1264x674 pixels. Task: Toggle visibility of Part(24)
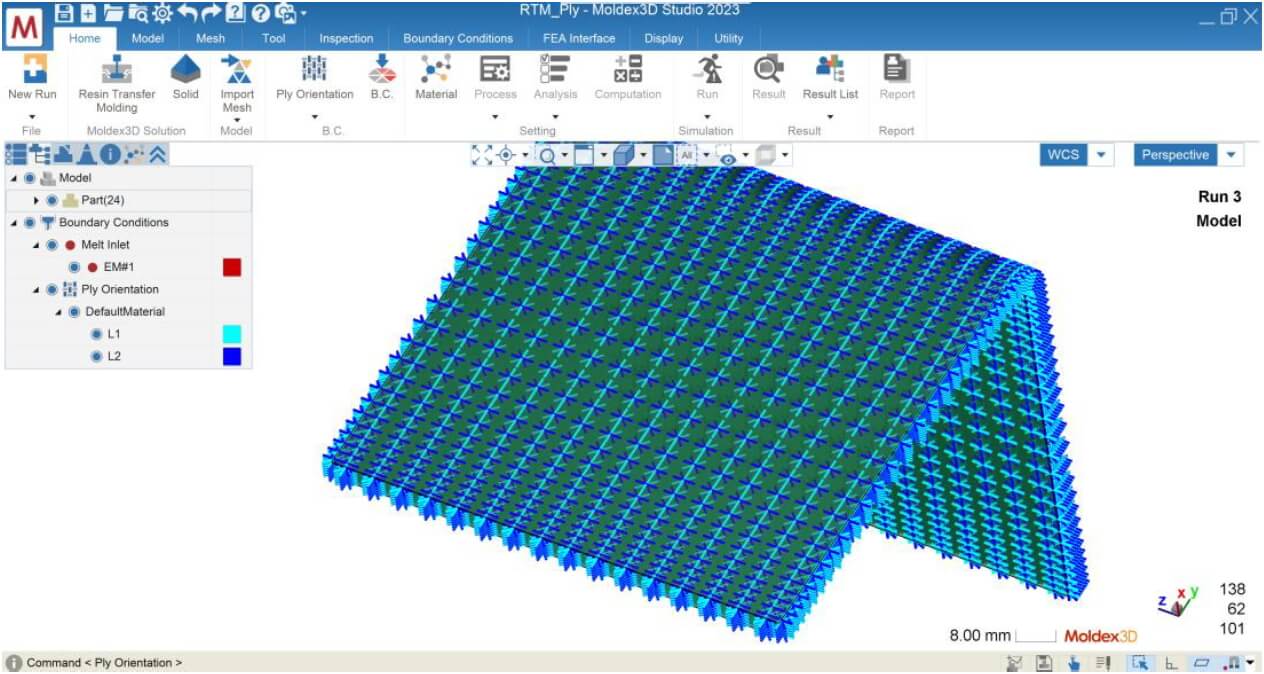click(x=52, y=200)
